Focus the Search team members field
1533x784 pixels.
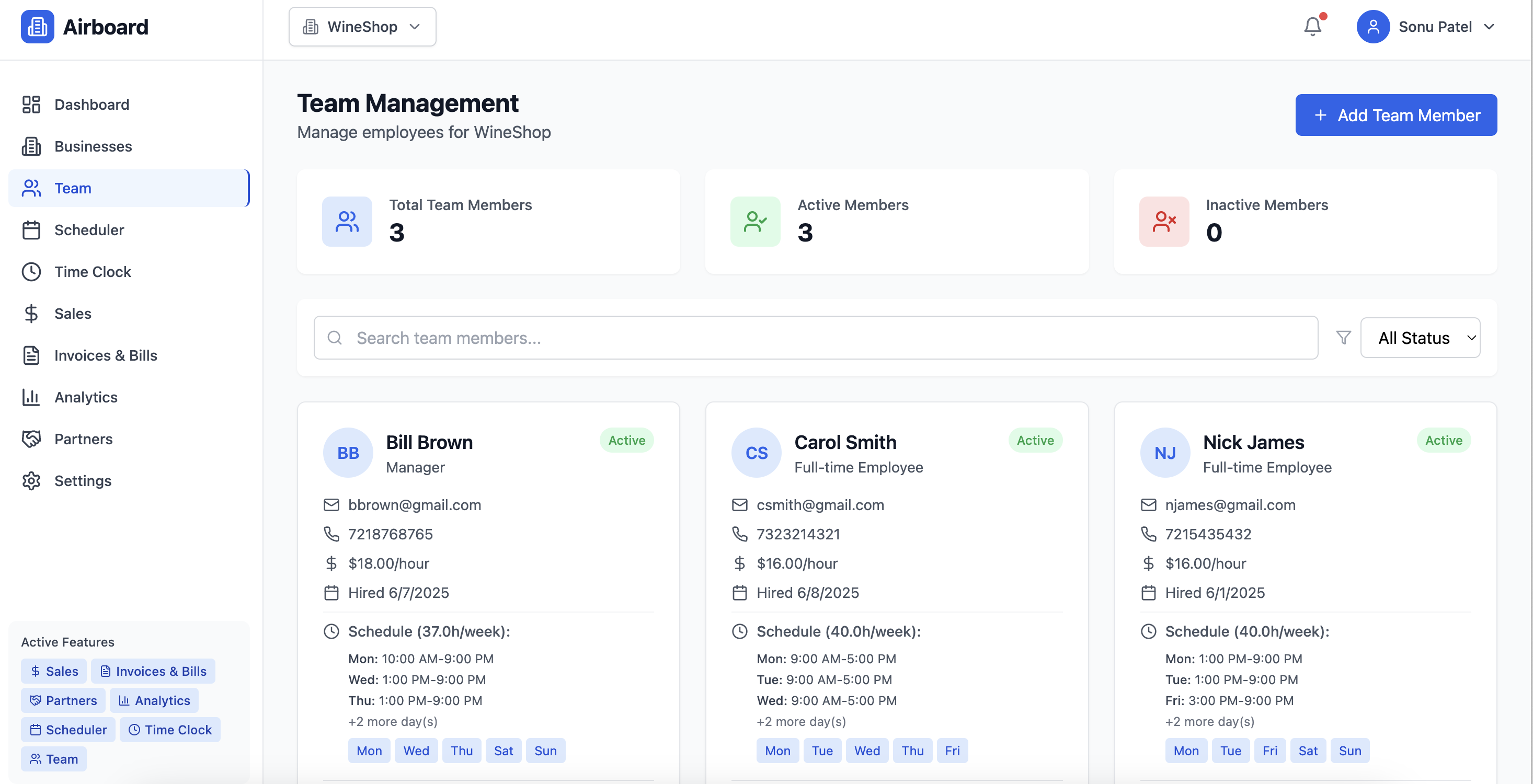coord(815,338)
